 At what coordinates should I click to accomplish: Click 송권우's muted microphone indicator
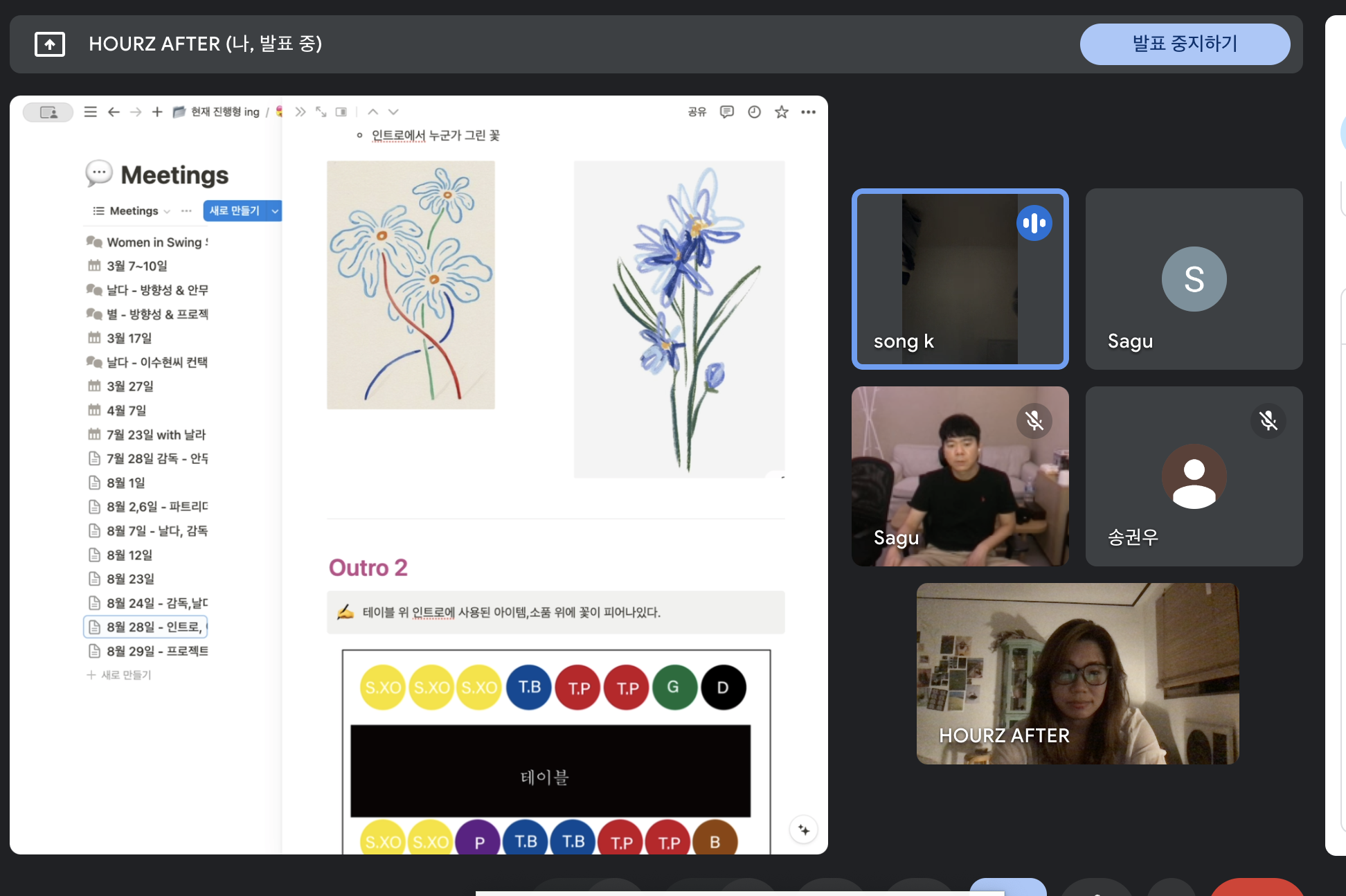click(1268, 421)
